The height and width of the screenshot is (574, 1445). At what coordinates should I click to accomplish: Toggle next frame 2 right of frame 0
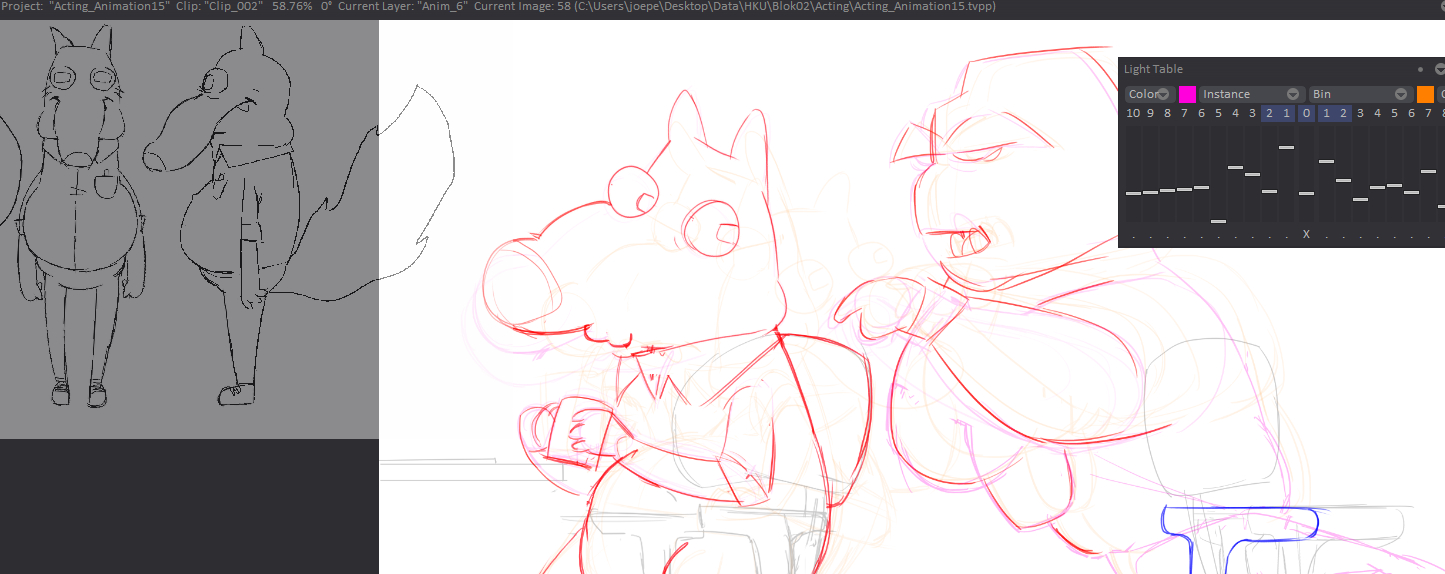point(1343,113)
